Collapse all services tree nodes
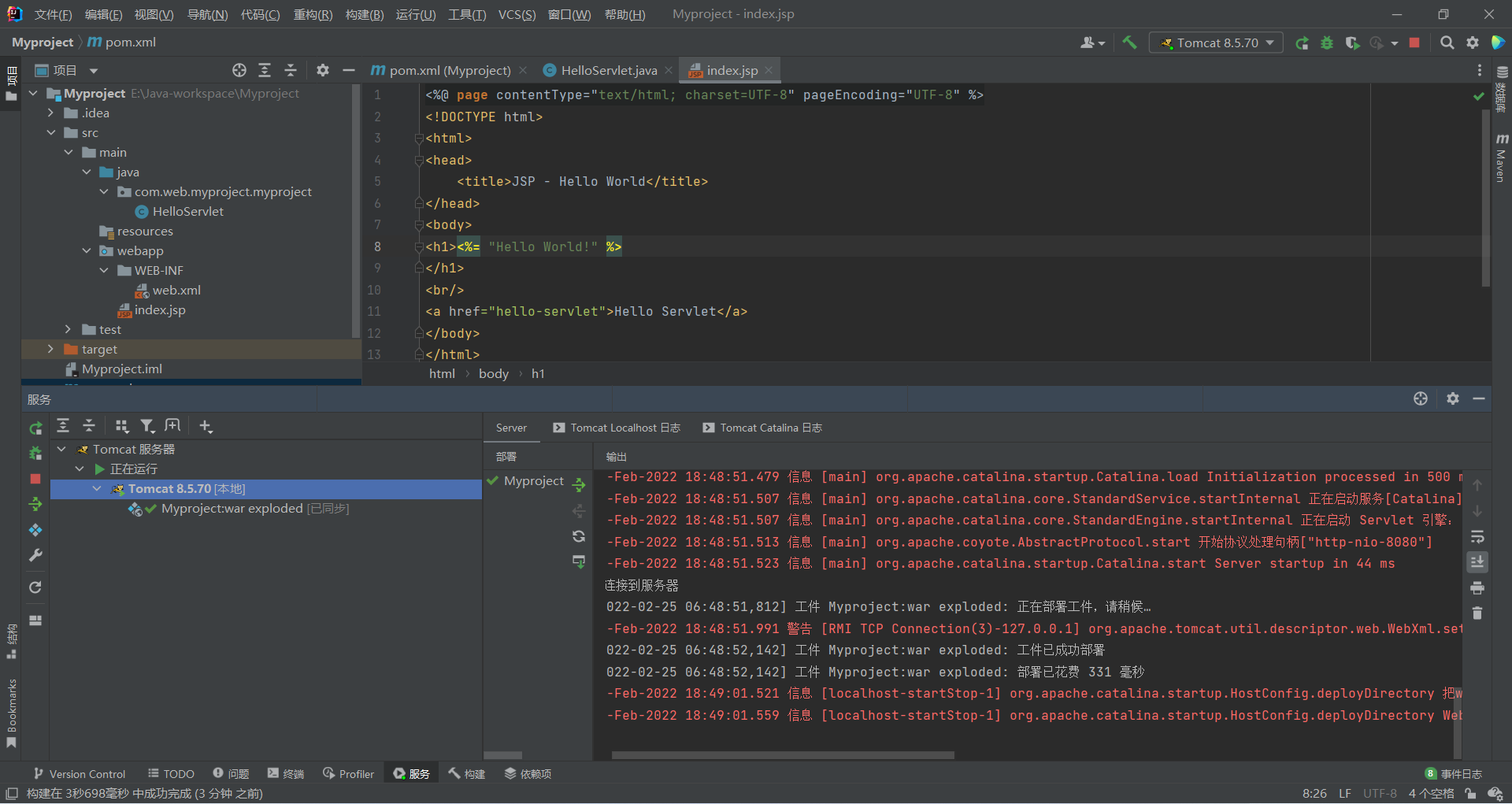Screen dimensions: 1512x804 pos(89,426)
